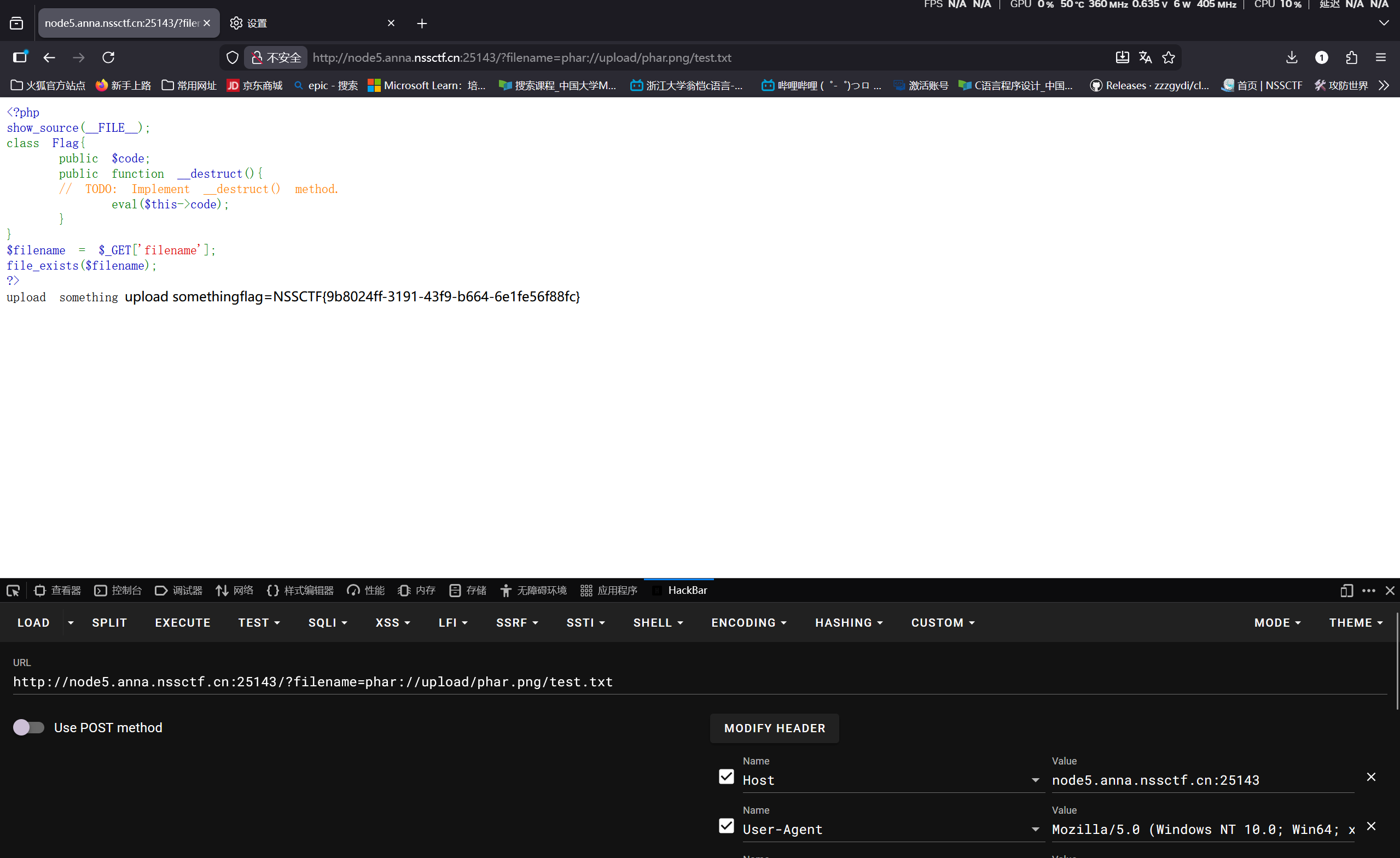
Task: Switch to the 样式编辑器 devtools tab
Action: [x=300, y=591]
